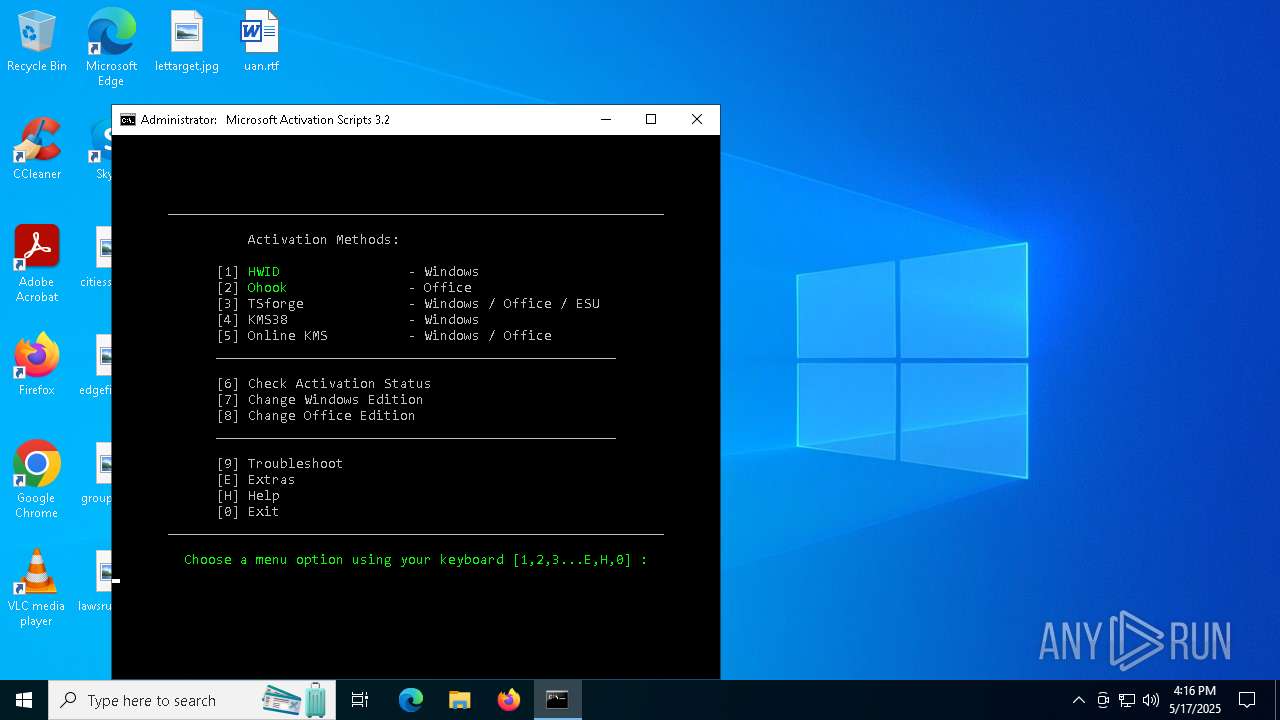This screenshot has width=1280, height=720.
Task: Click the 'Activation Methods:' heading
Action: (324, 240)
